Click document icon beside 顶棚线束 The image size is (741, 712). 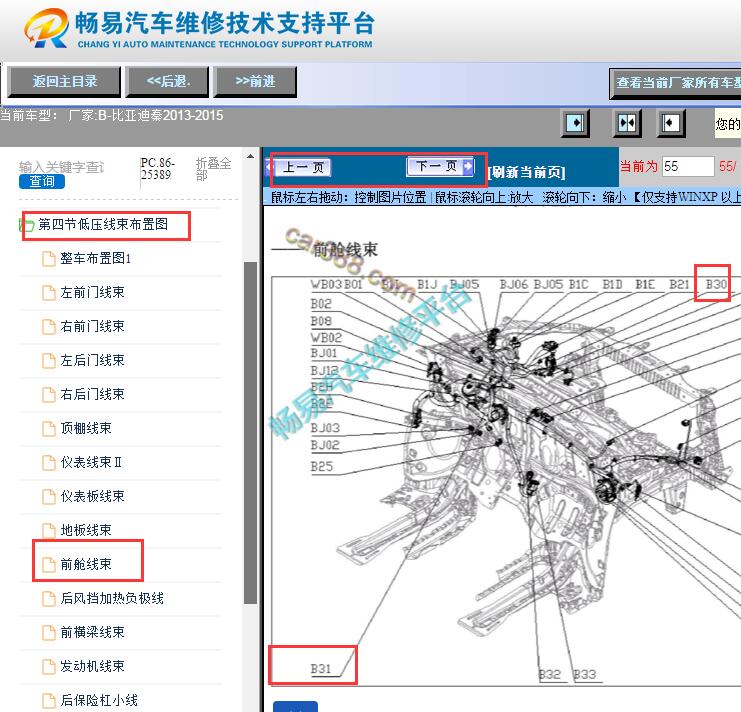pos(49,429)
